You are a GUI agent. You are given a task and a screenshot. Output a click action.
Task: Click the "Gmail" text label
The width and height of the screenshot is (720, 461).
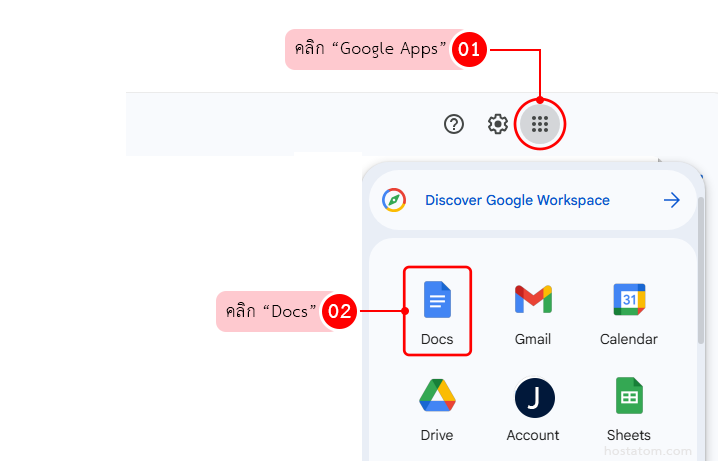pyautogui.click(x=533, y=339)
